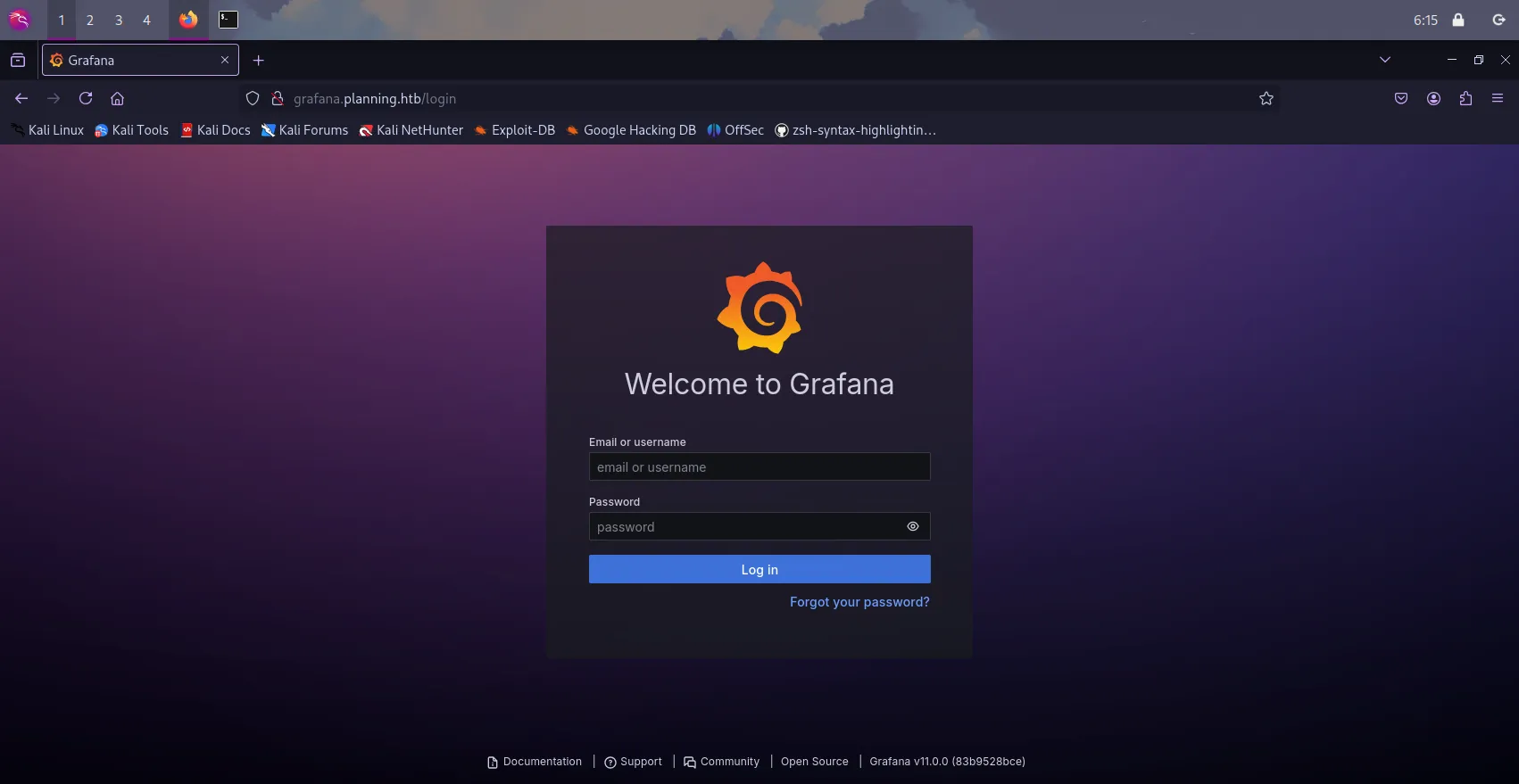1519x784 pixels.
Task: Go to the browser home page
Action: click(117, 98)
